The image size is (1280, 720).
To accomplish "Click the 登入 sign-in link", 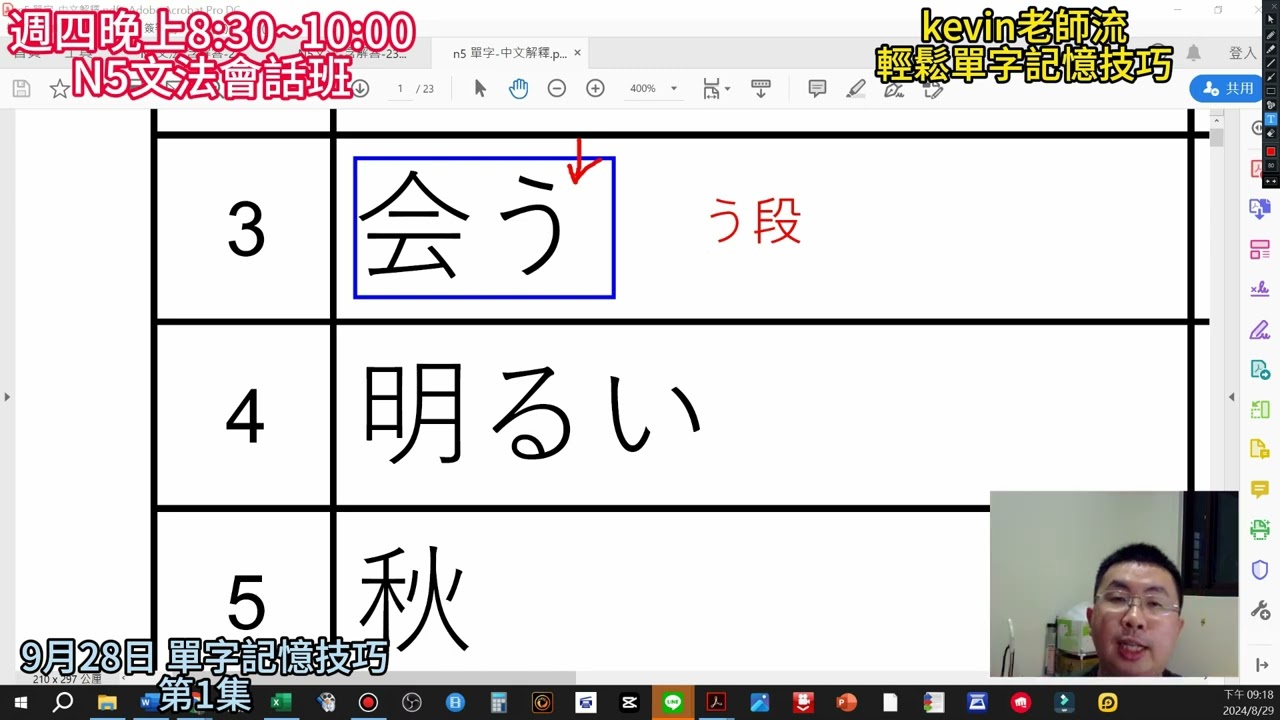I will pos(1242,53).
